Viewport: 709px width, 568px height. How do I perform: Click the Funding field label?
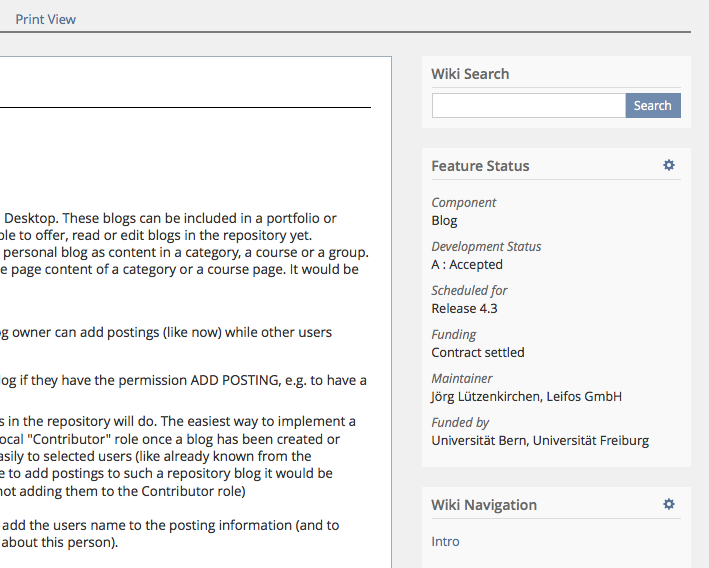453,334
